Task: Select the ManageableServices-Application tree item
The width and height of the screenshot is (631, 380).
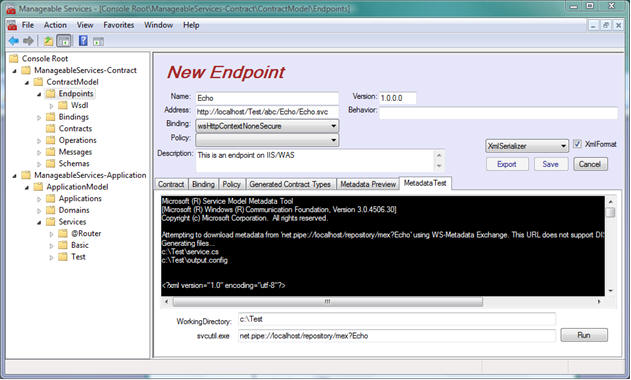Action: pyautogui.click(x=90, y=176)
